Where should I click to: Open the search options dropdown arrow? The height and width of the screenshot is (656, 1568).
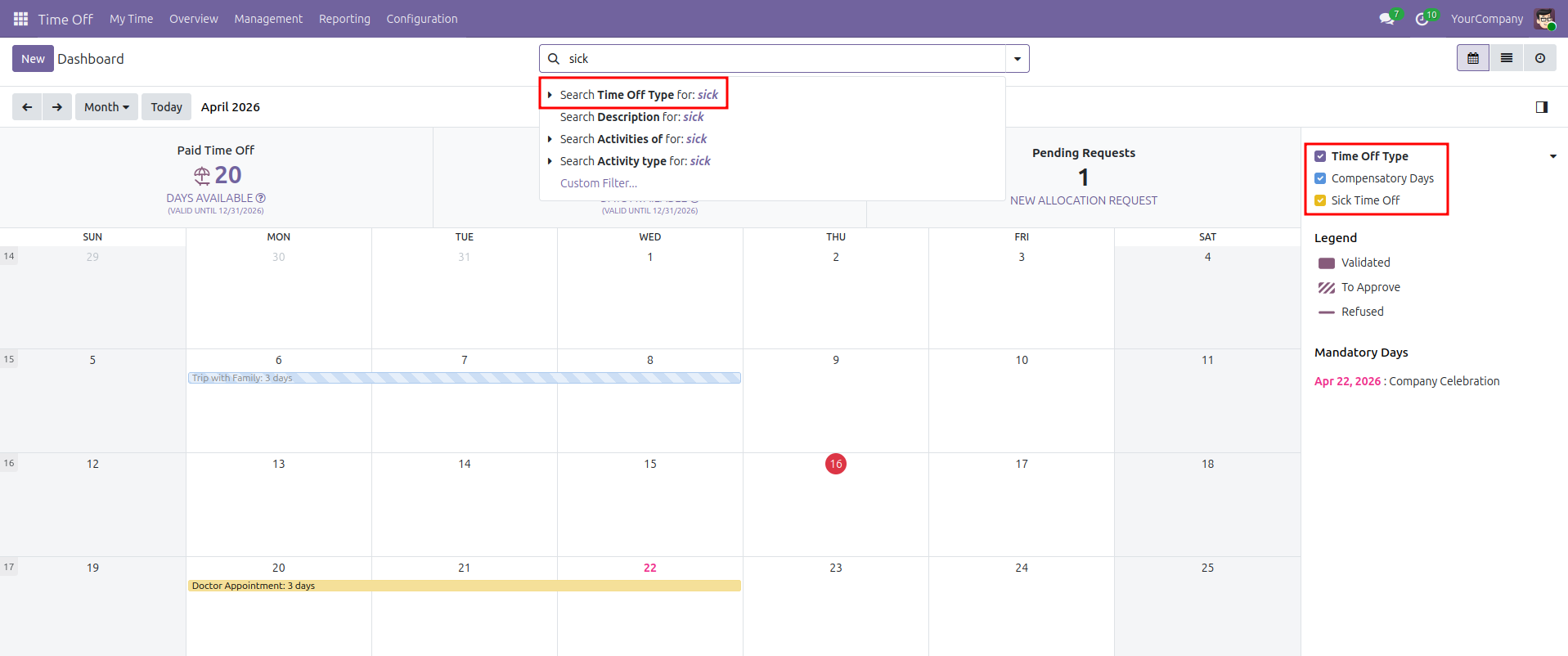1018,59
